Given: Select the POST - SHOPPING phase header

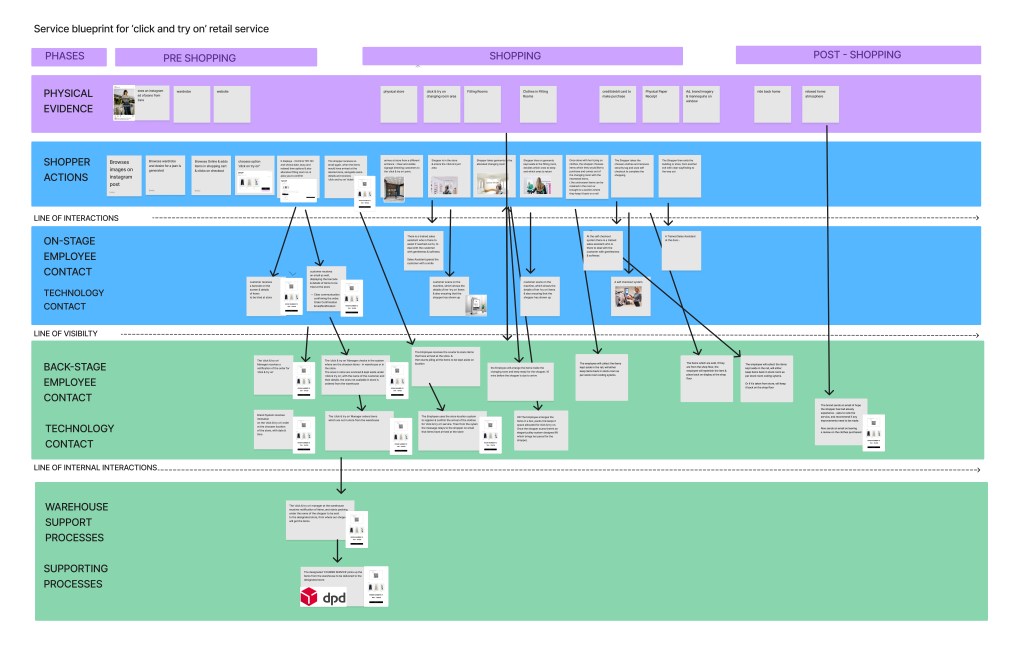Looking at the screenshot, I should pos(857,55).
